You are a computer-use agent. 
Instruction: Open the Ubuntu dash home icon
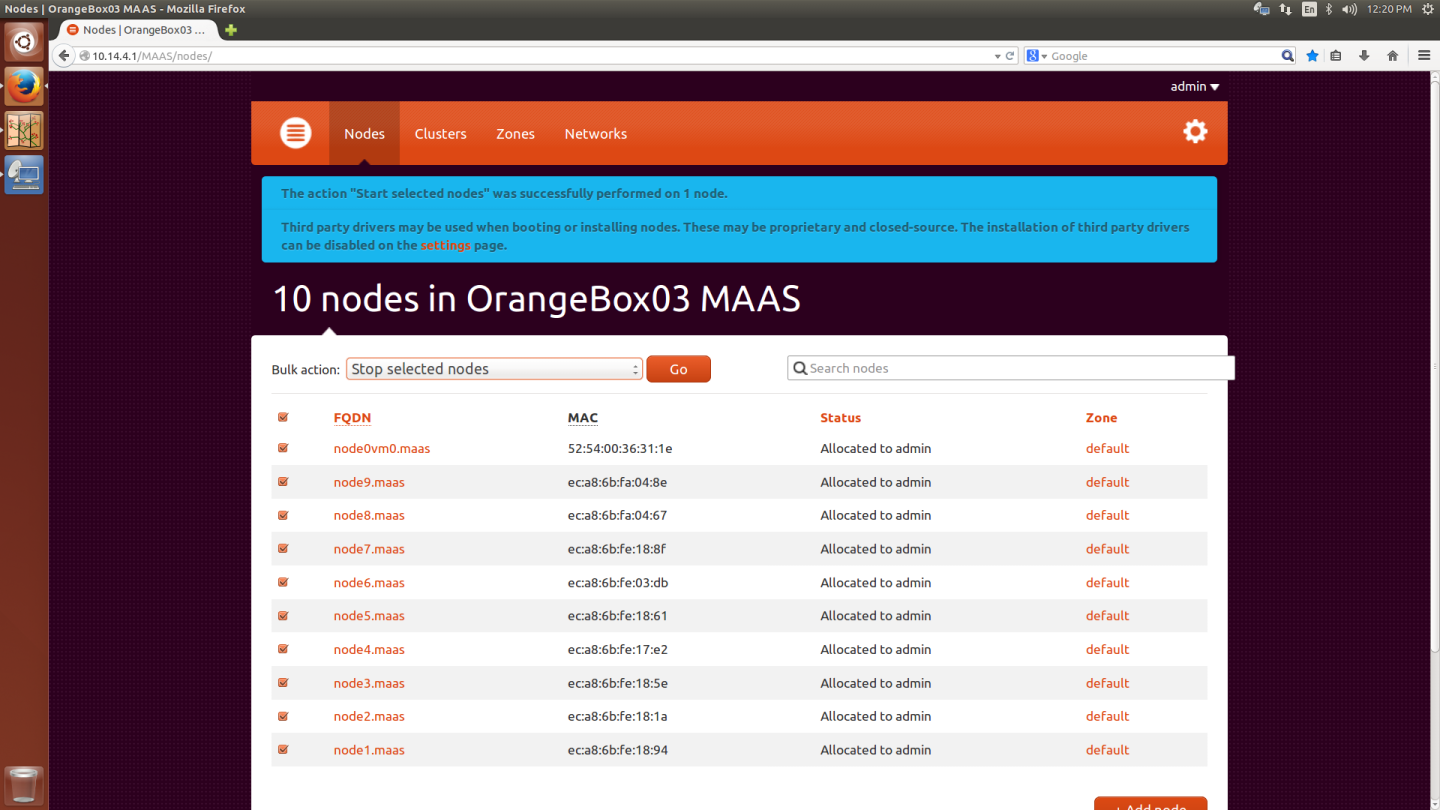(24, 42)
